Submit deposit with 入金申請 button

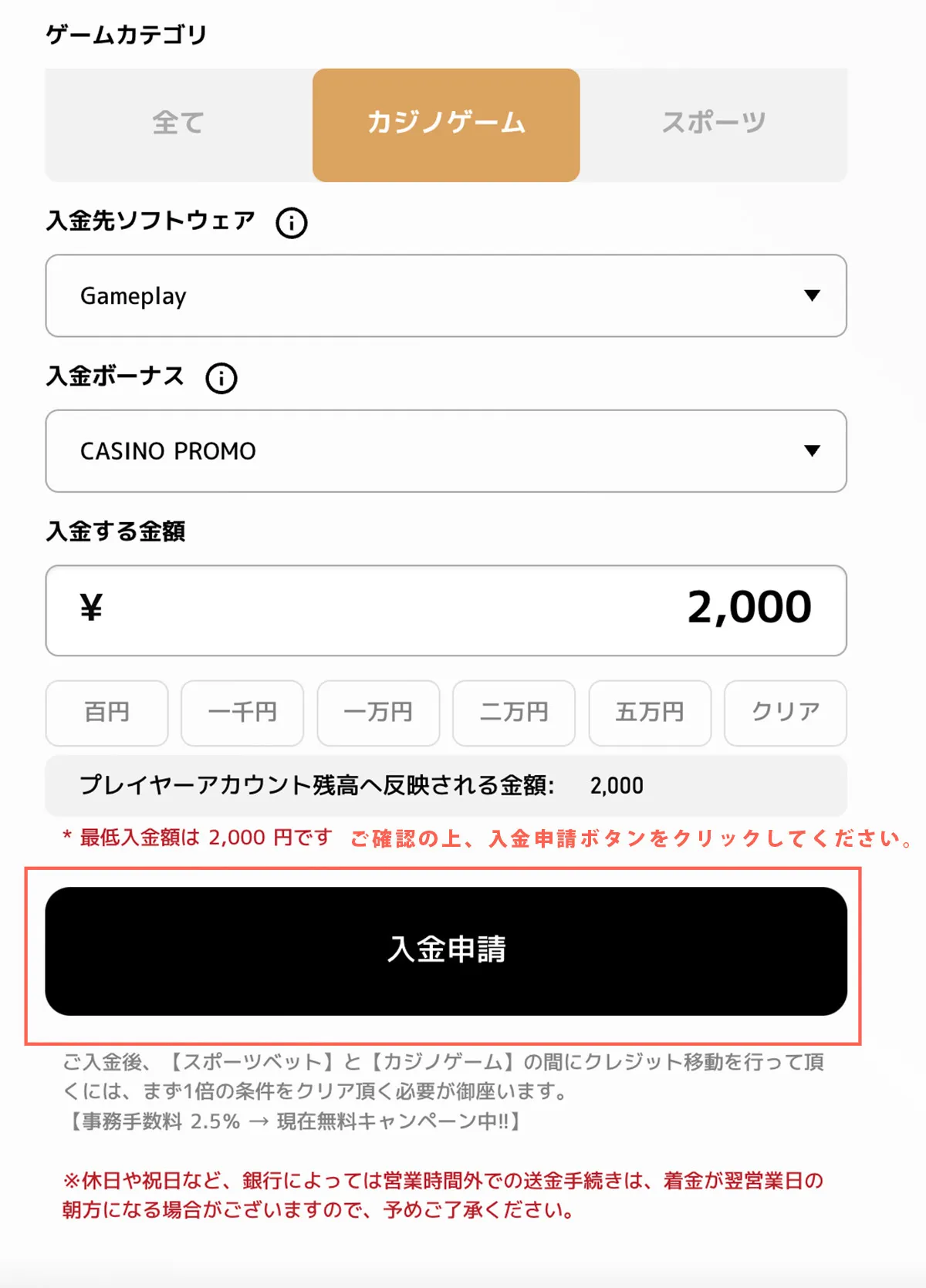point(445,950)
